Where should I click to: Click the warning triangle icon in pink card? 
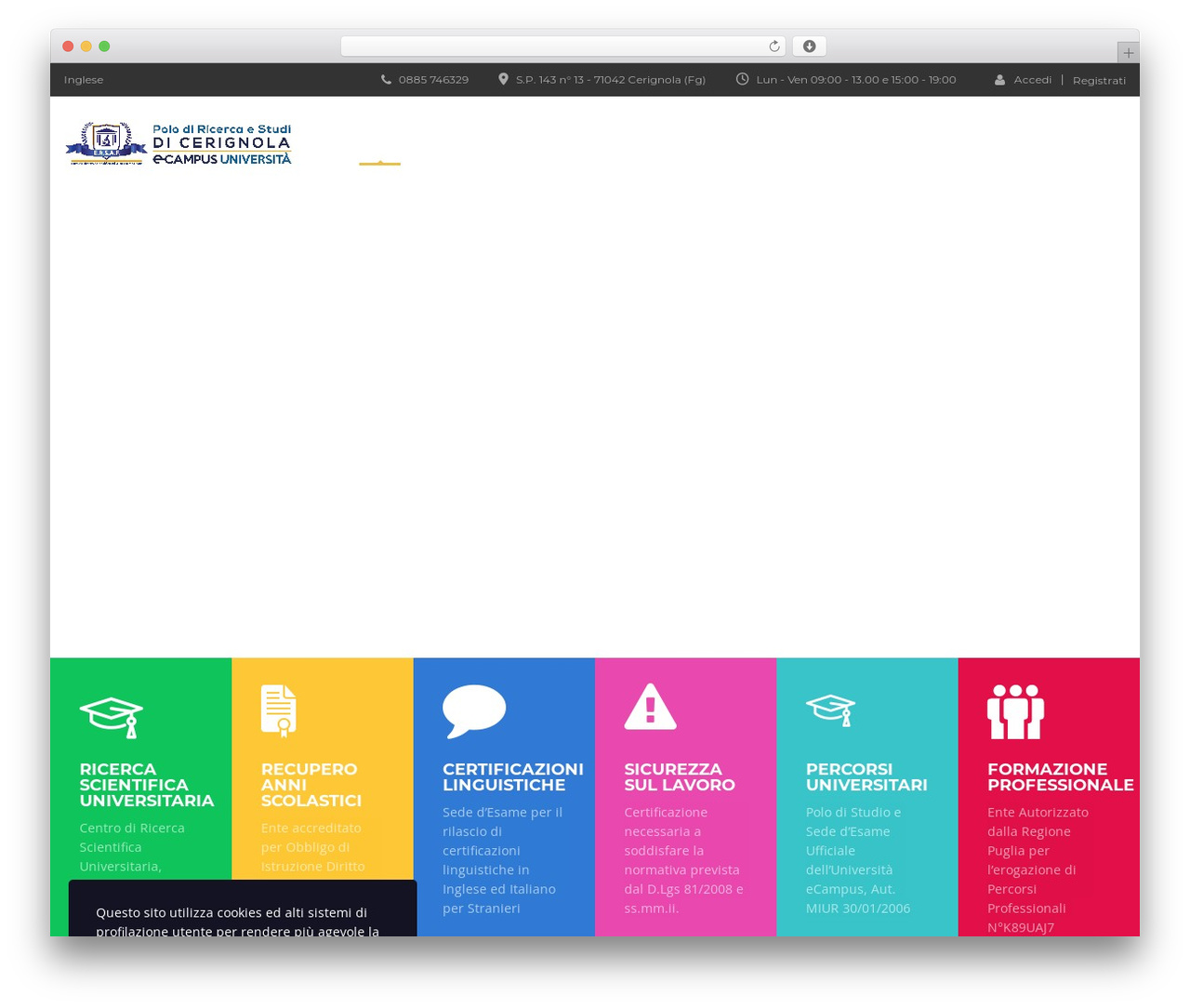[650, 707]
